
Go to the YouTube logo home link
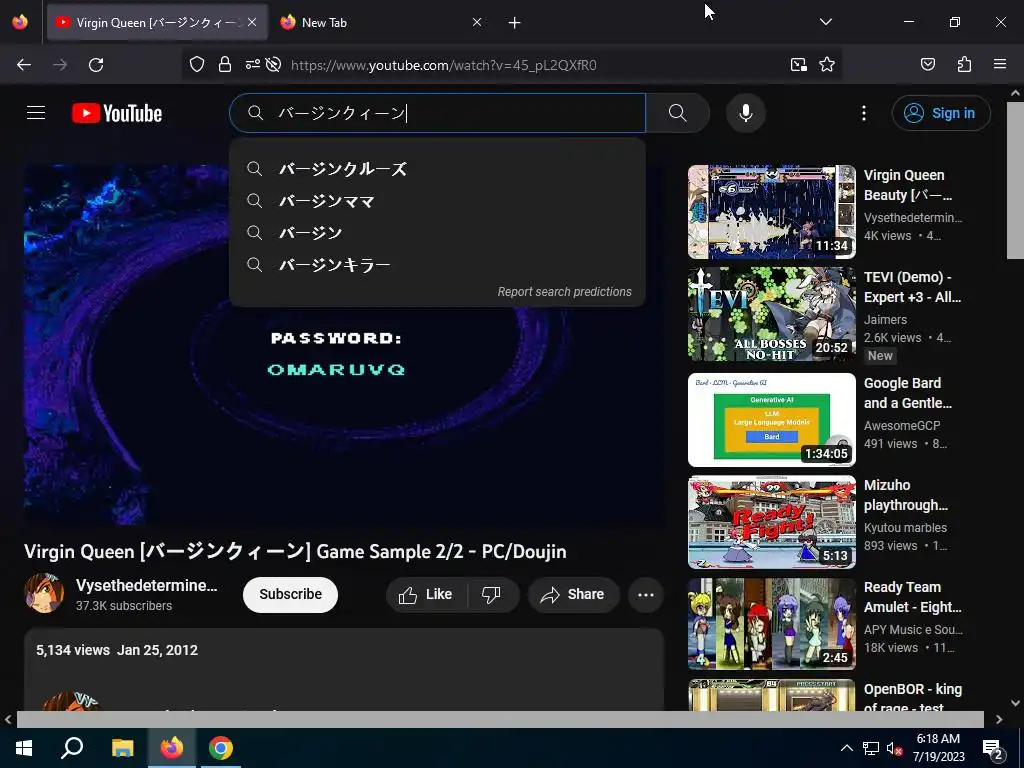pyautogui.click(x=117, y=113)
